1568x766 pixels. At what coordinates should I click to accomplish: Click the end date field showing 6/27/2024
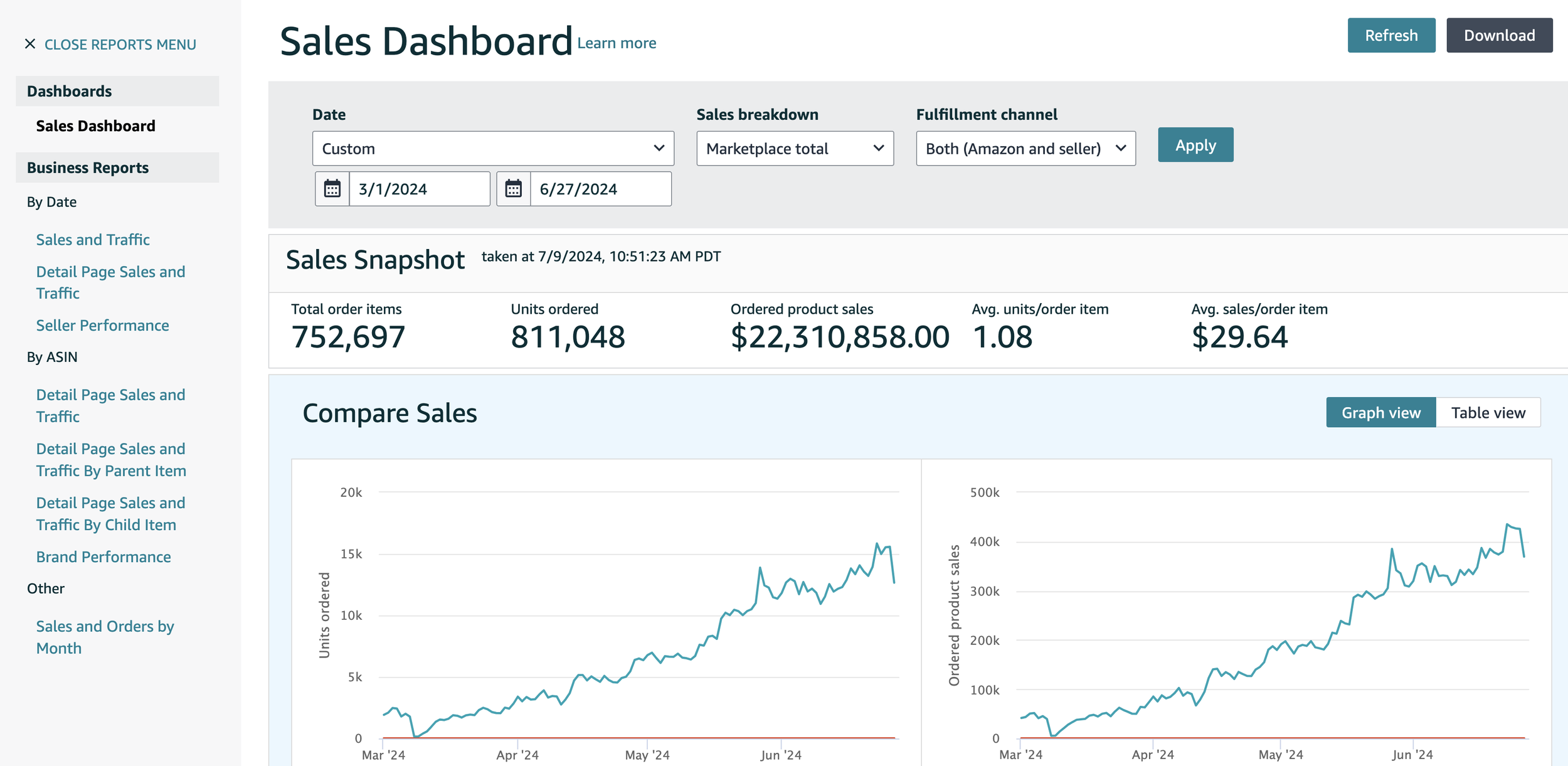[x=600, y=188]
